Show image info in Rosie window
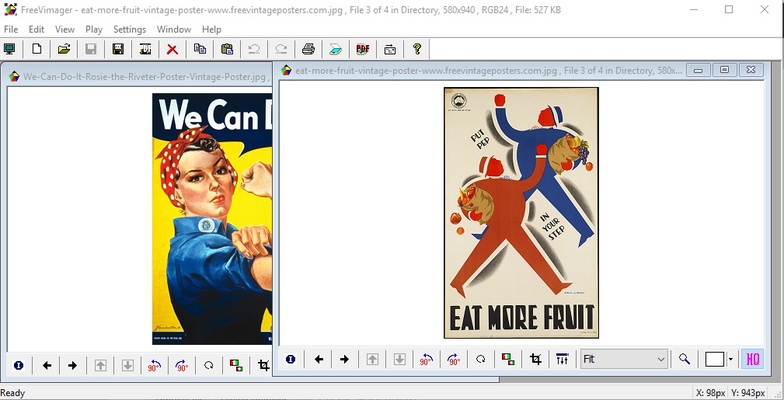The width and height of the screenshot is (784, 400). pyautogui.click(x=18, y=366)
